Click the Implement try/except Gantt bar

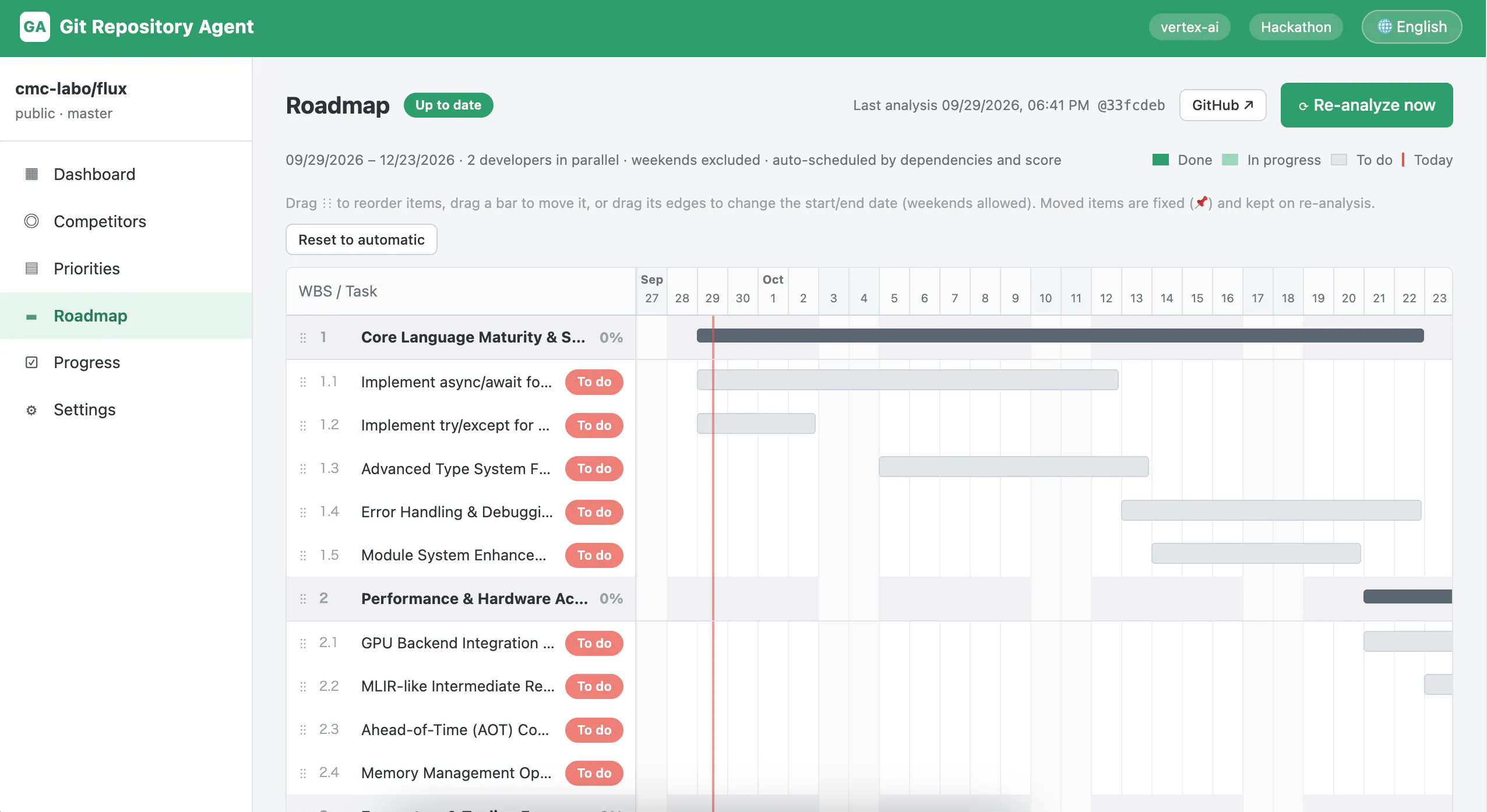pos(756,423)
